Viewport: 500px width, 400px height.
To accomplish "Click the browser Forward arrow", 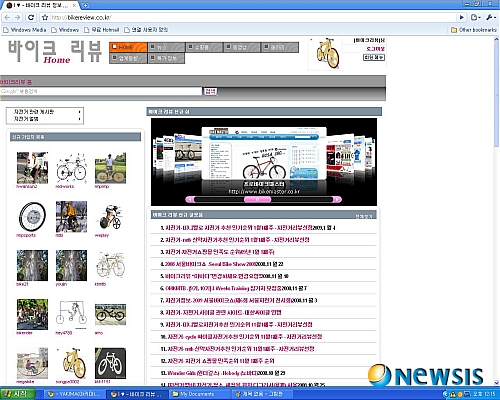I will tap(18, 17).
